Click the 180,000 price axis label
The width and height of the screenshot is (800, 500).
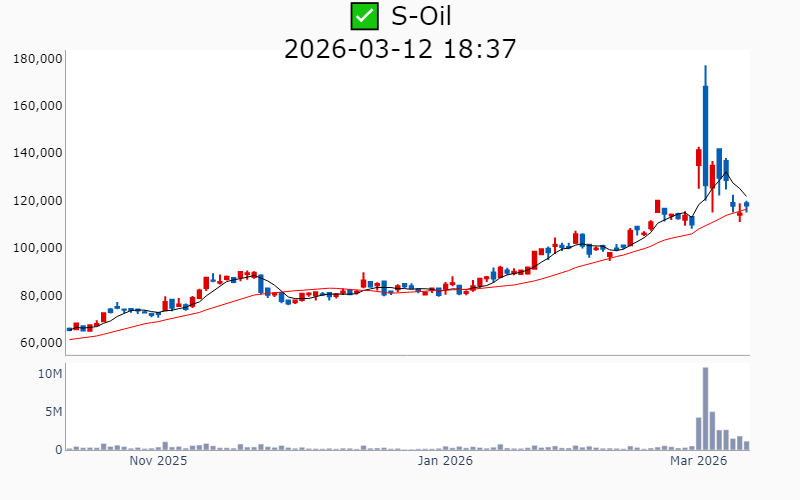37,59
